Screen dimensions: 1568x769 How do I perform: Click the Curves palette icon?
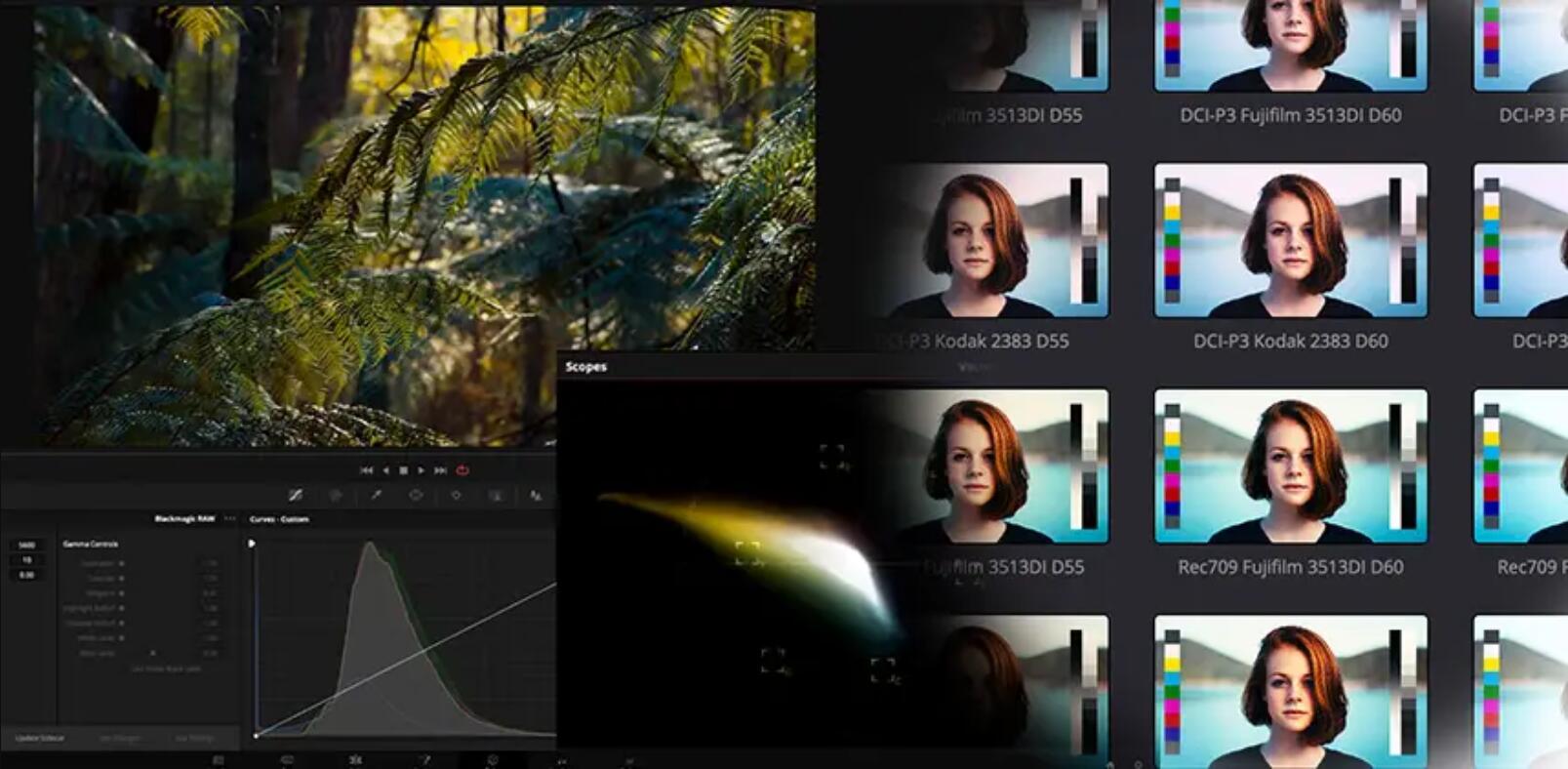295,496
